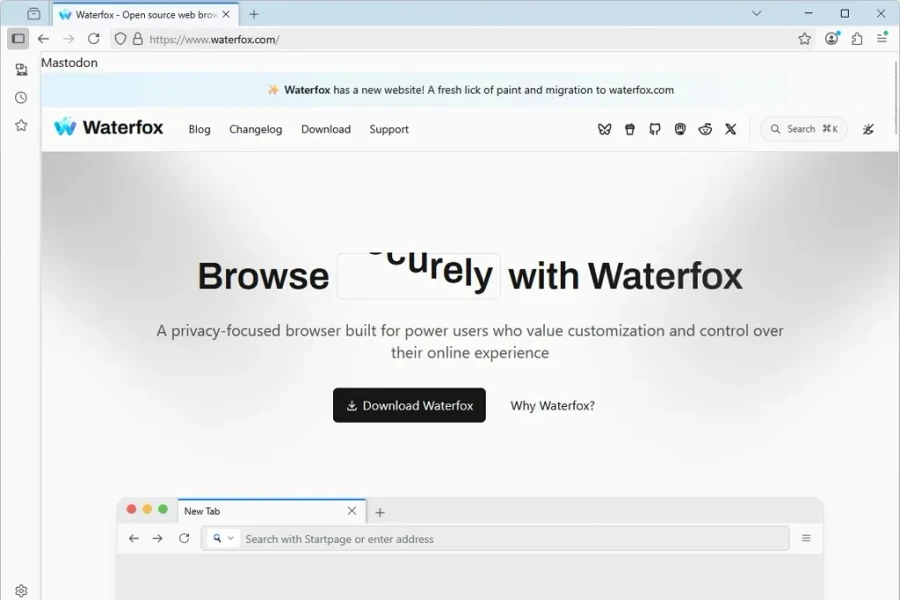Open Waterfox X Twitter icon

(x=731, y=129)
